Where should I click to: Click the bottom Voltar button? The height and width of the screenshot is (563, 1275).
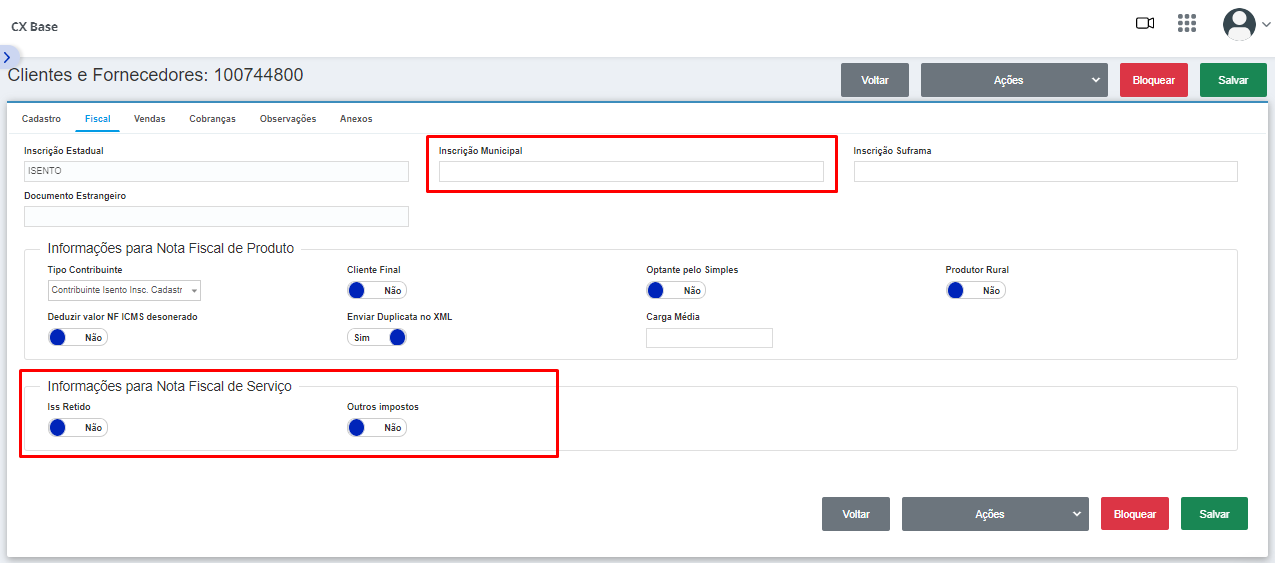coord(856,514)
